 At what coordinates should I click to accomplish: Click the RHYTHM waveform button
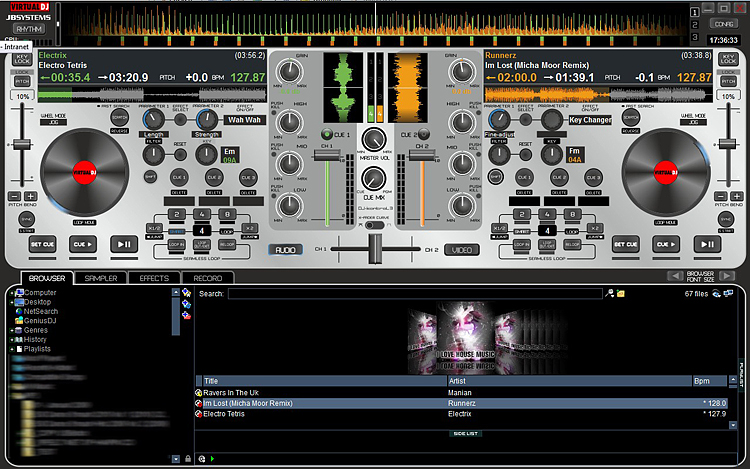point(29,29)
